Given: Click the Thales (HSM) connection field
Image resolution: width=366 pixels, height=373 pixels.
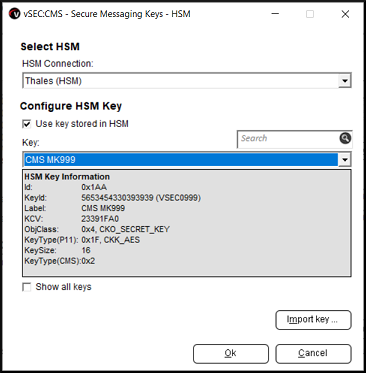Looking at the screenshot, I should 187,81.
